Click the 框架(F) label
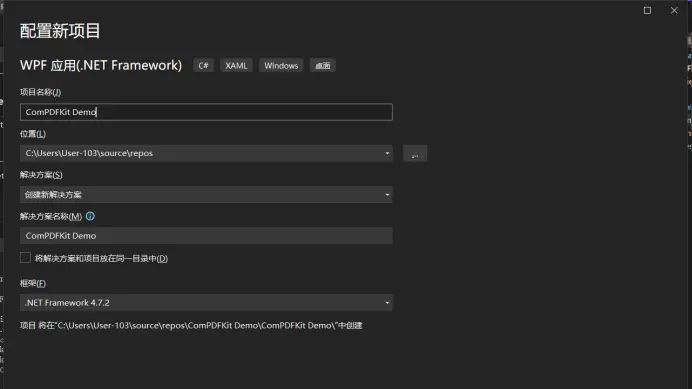 tap(33, 283)
